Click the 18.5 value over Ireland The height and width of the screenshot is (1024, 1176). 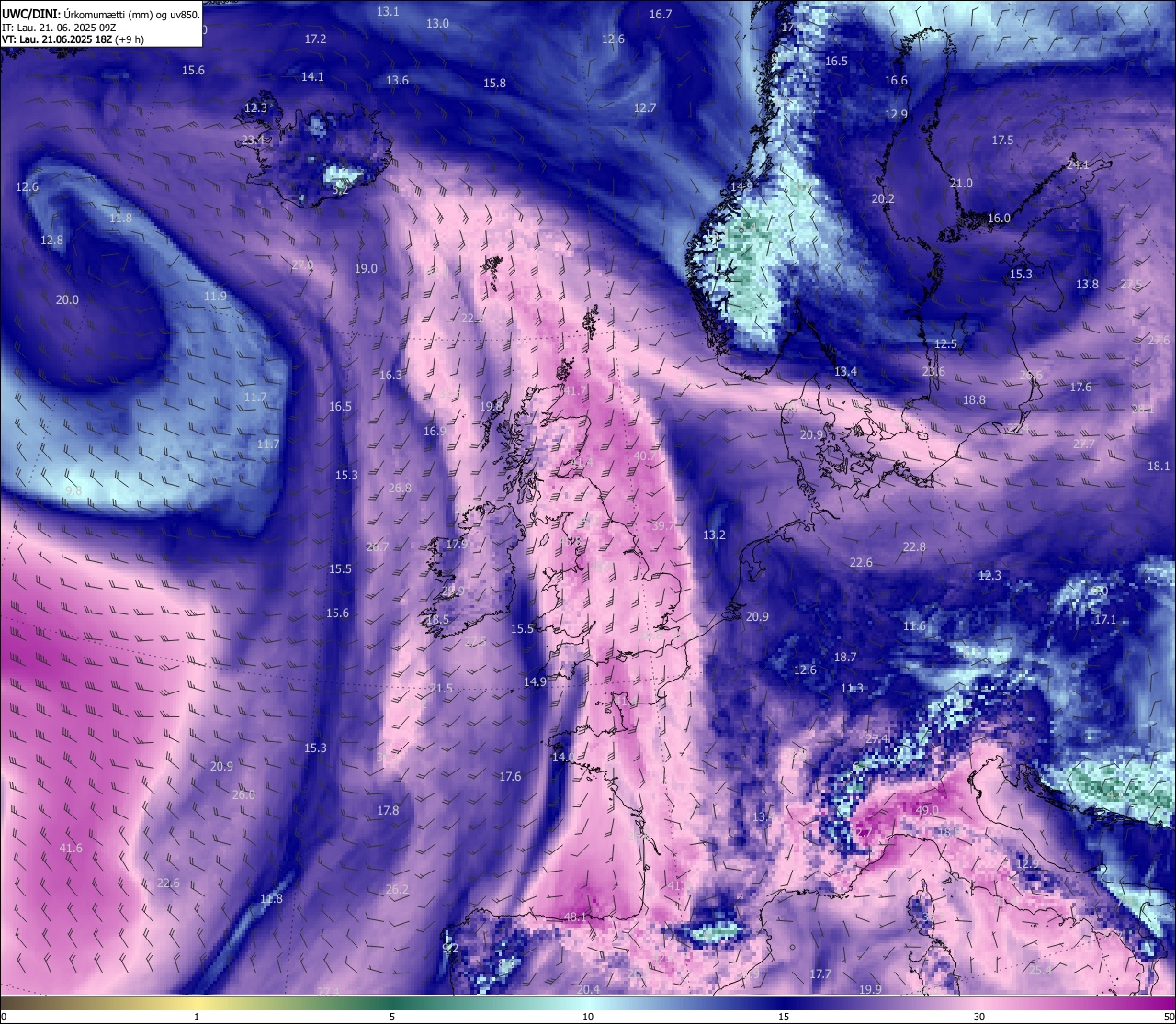(x=437, y=620)
